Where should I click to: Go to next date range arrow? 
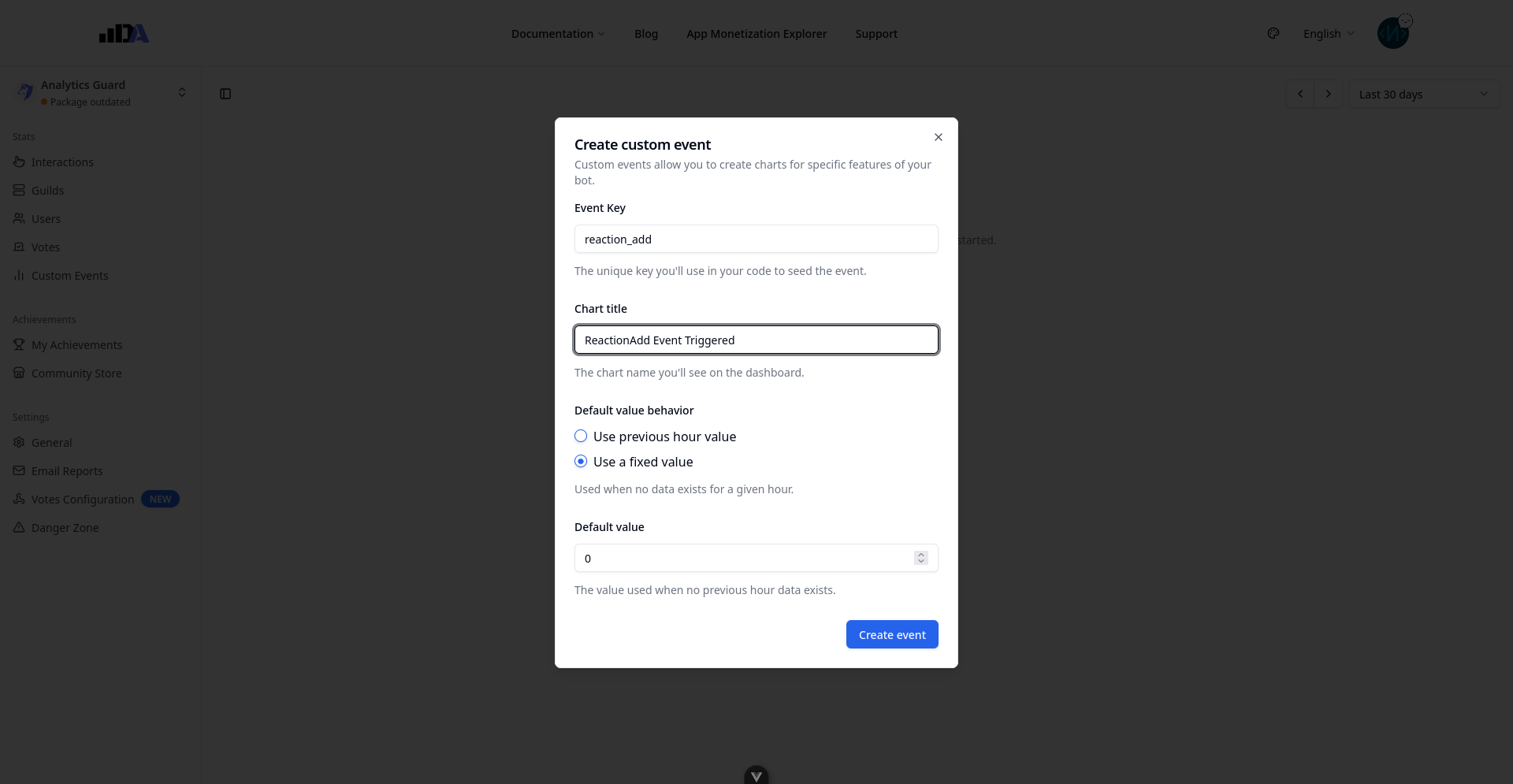(1329, 95)
